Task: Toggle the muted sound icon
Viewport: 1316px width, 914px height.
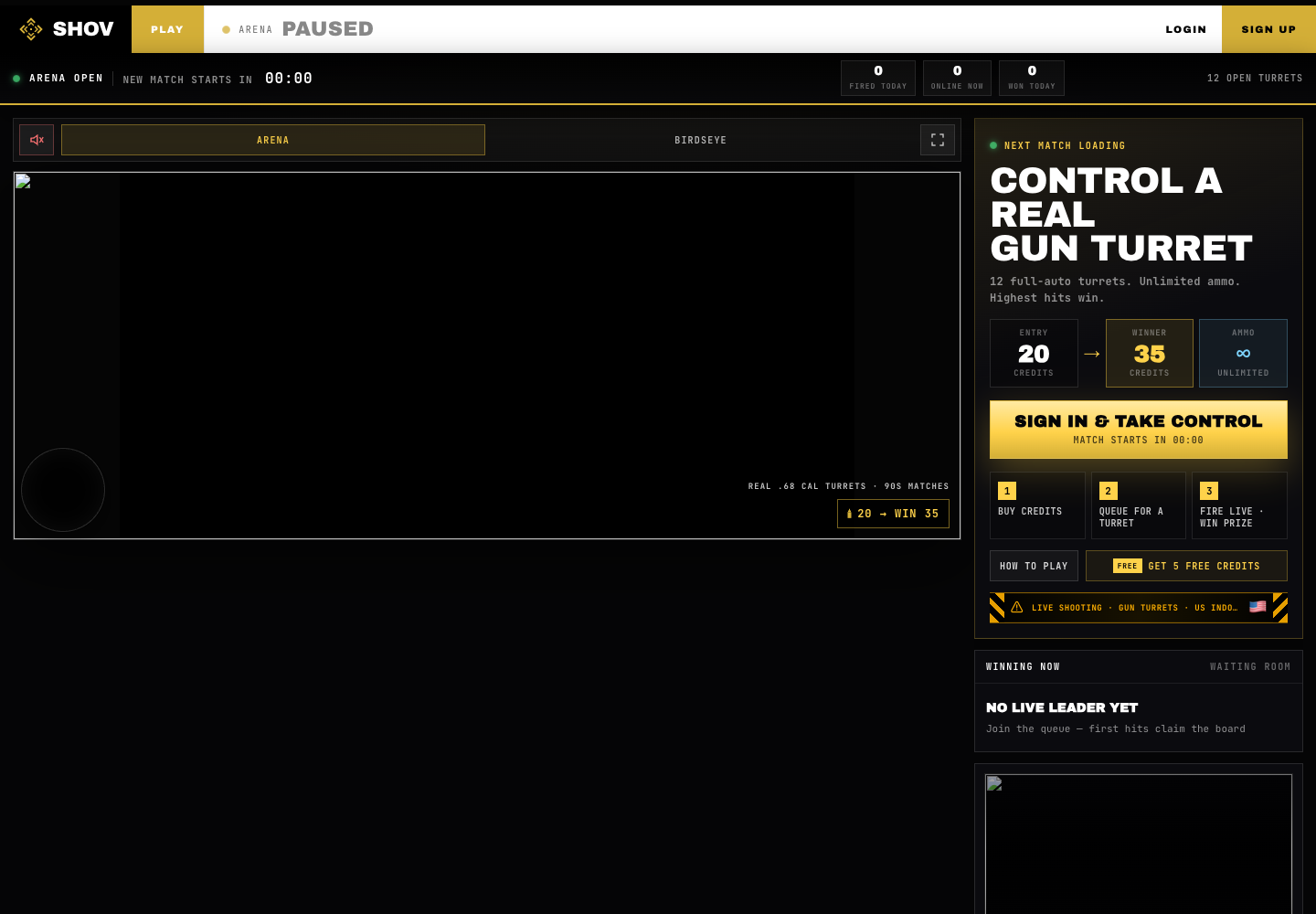Action: coord(37,140)
